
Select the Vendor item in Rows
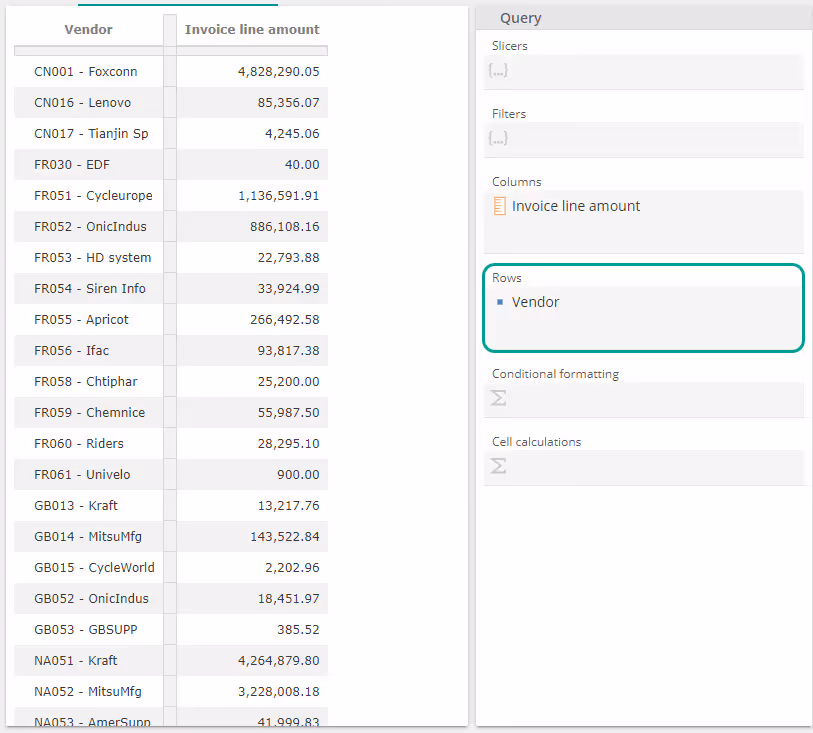point(535,302)
